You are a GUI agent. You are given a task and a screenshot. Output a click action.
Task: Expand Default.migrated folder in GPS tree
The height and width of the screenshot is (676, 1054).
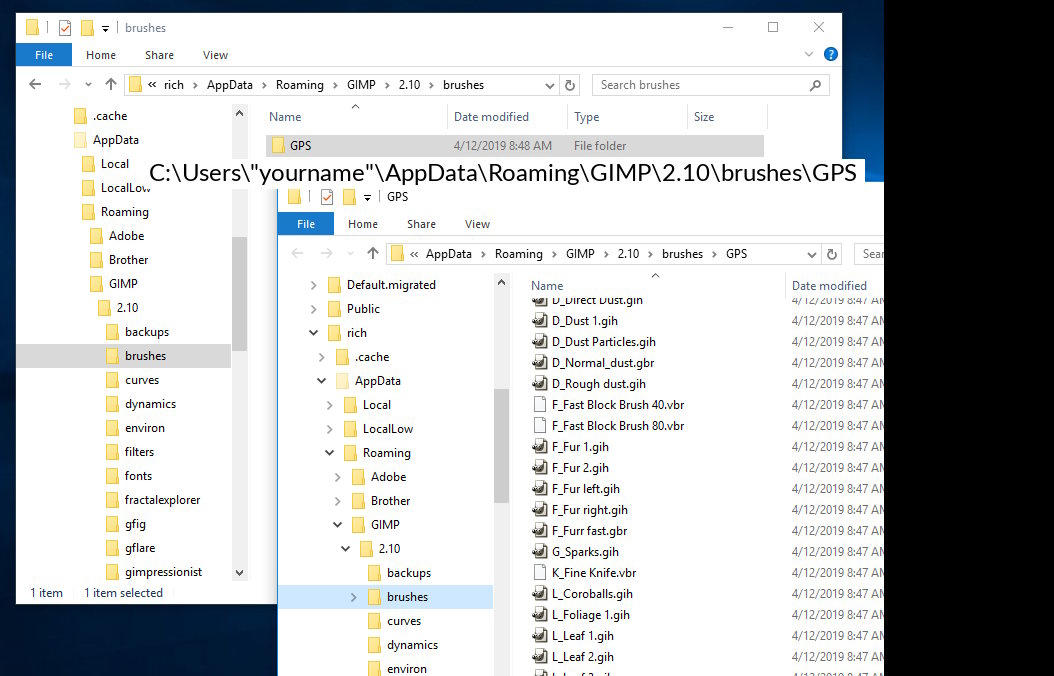coord(313,285)
